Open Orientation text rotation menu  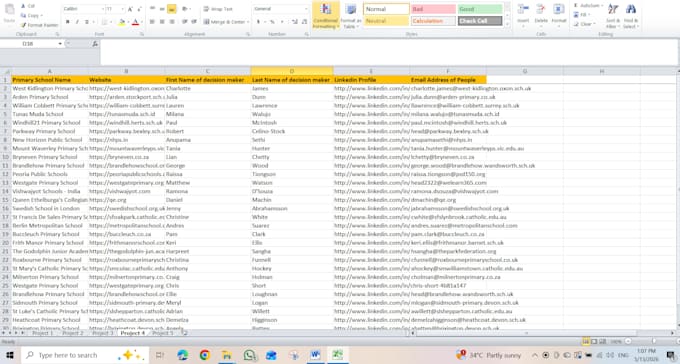pyautogui.click(x=186, y=9)
